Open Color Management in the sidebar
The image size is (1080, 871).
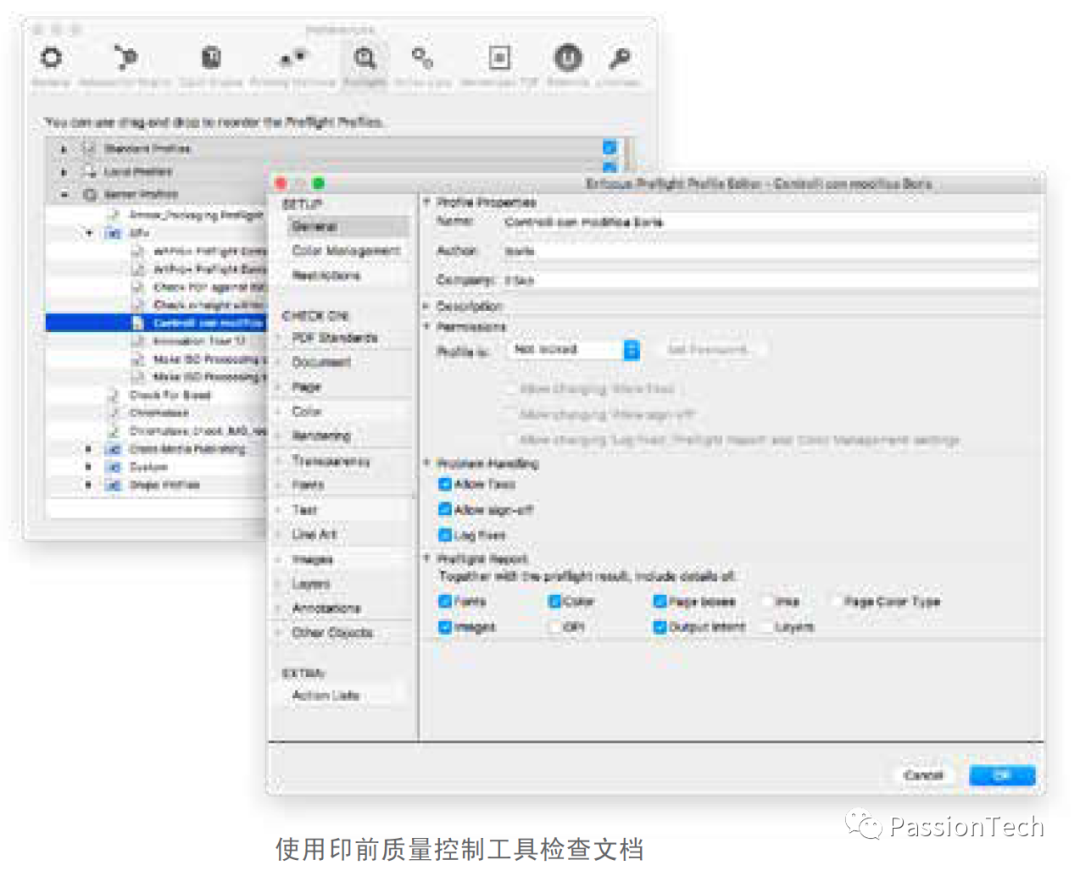point(348,251)
